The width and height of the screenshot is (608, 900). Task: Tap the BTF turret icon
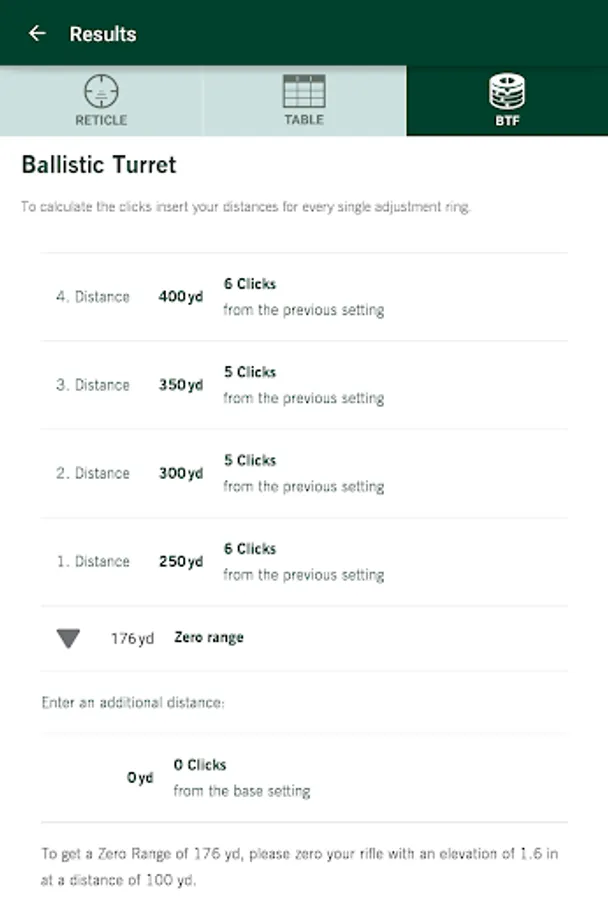click(x=507, y=92)
